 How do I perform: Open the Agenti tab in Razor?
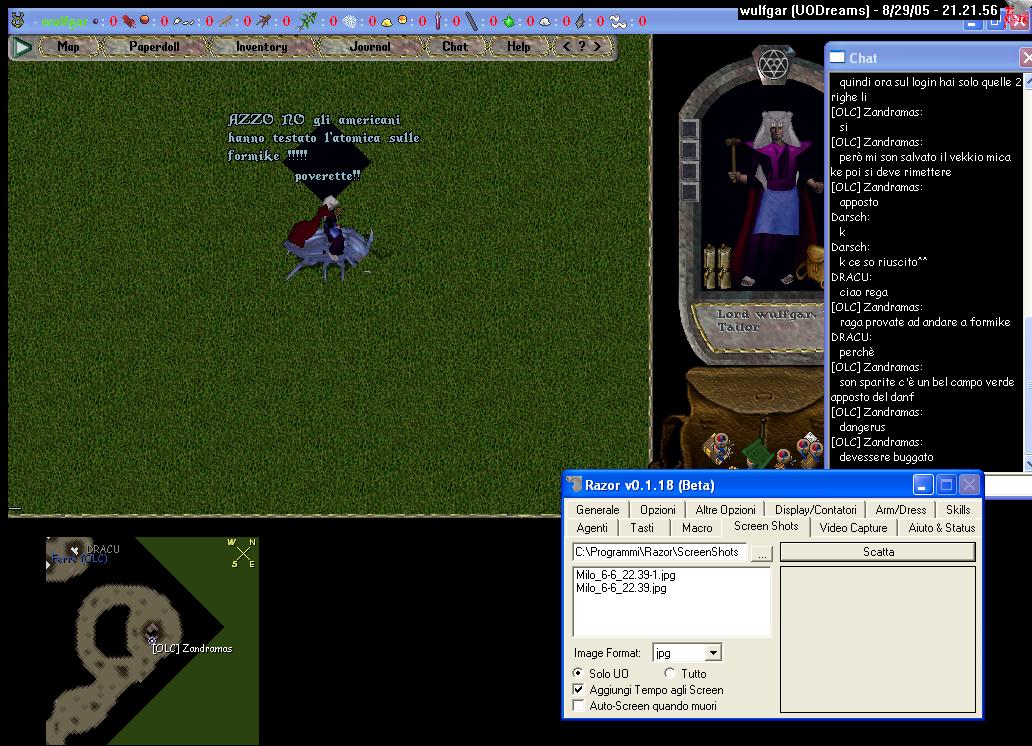click(x=592, y=527)
